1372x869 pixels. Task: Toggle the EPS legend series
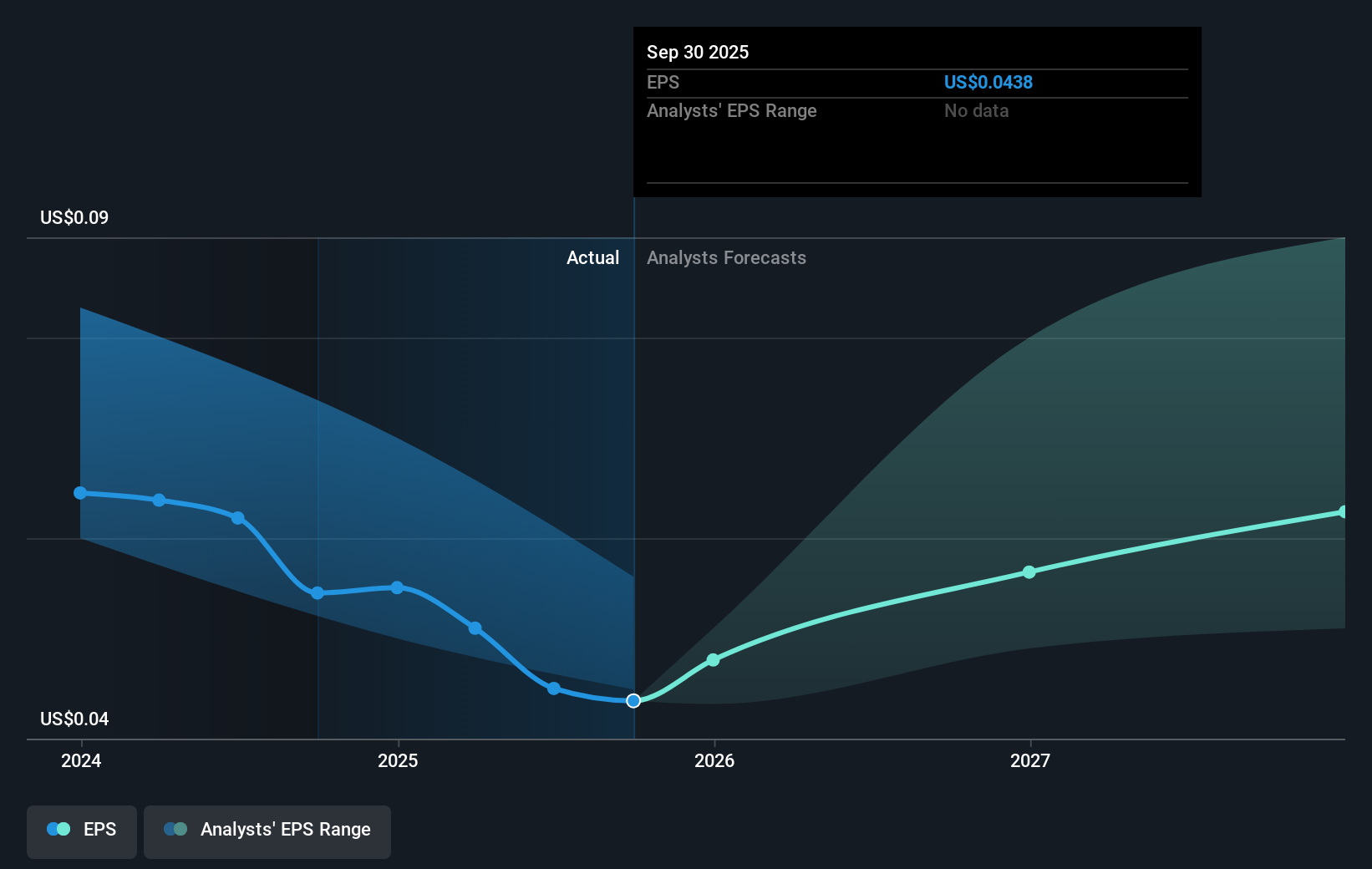point(82,831)
